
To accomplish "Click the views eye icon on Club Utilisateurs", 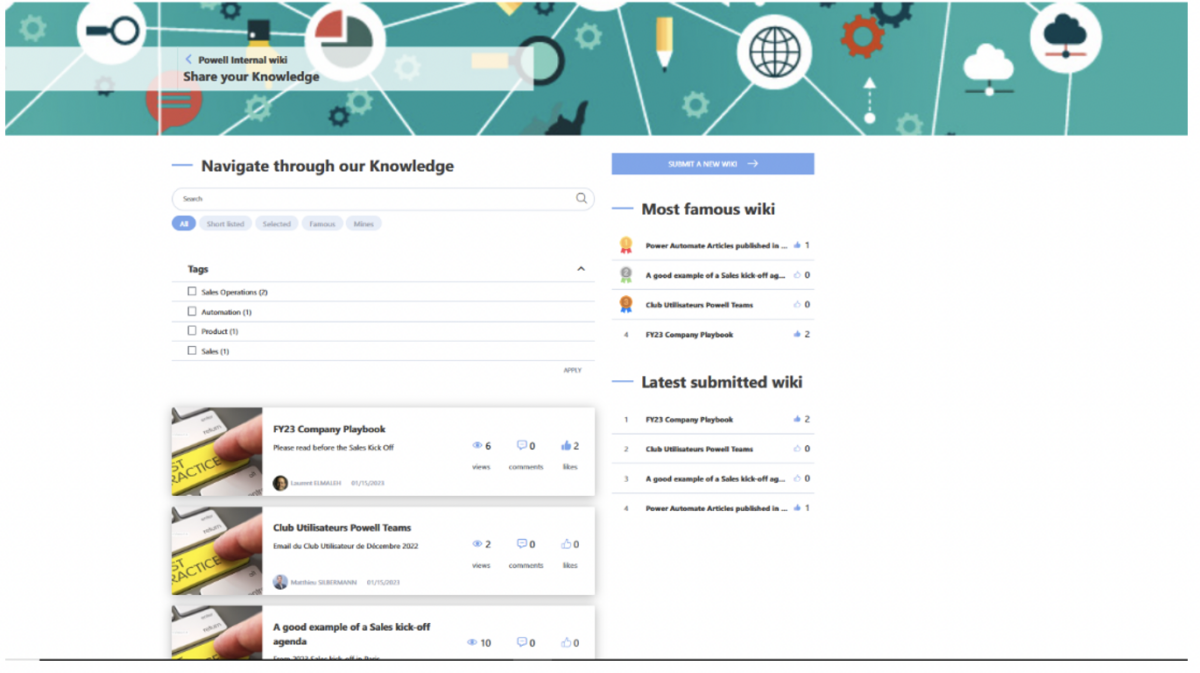I will (477, 544).
